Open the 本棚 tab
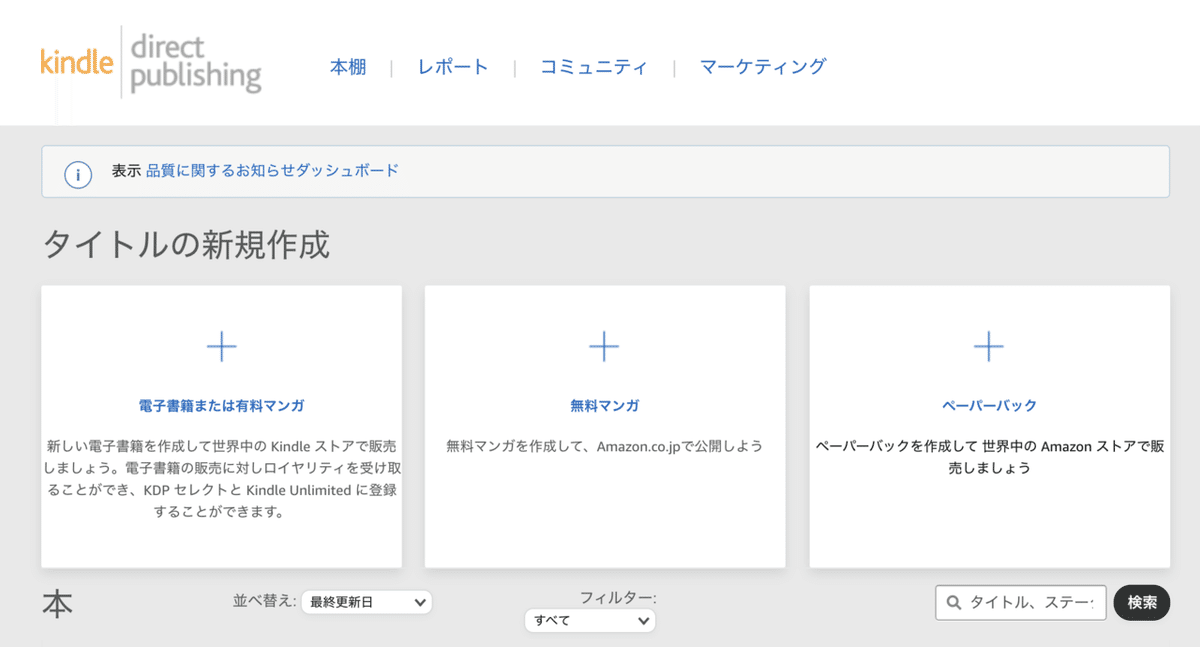Viewport: 1200px width, 647px height. point(348,67)
